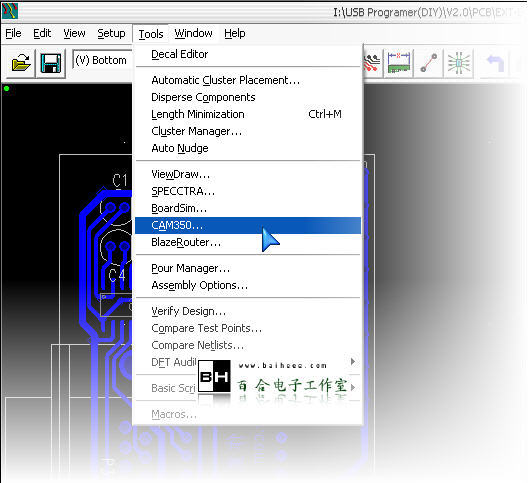Choose Automatic Cluster Placement...
The width and height of the screenshot is (528, 483).
pos(248,80)
